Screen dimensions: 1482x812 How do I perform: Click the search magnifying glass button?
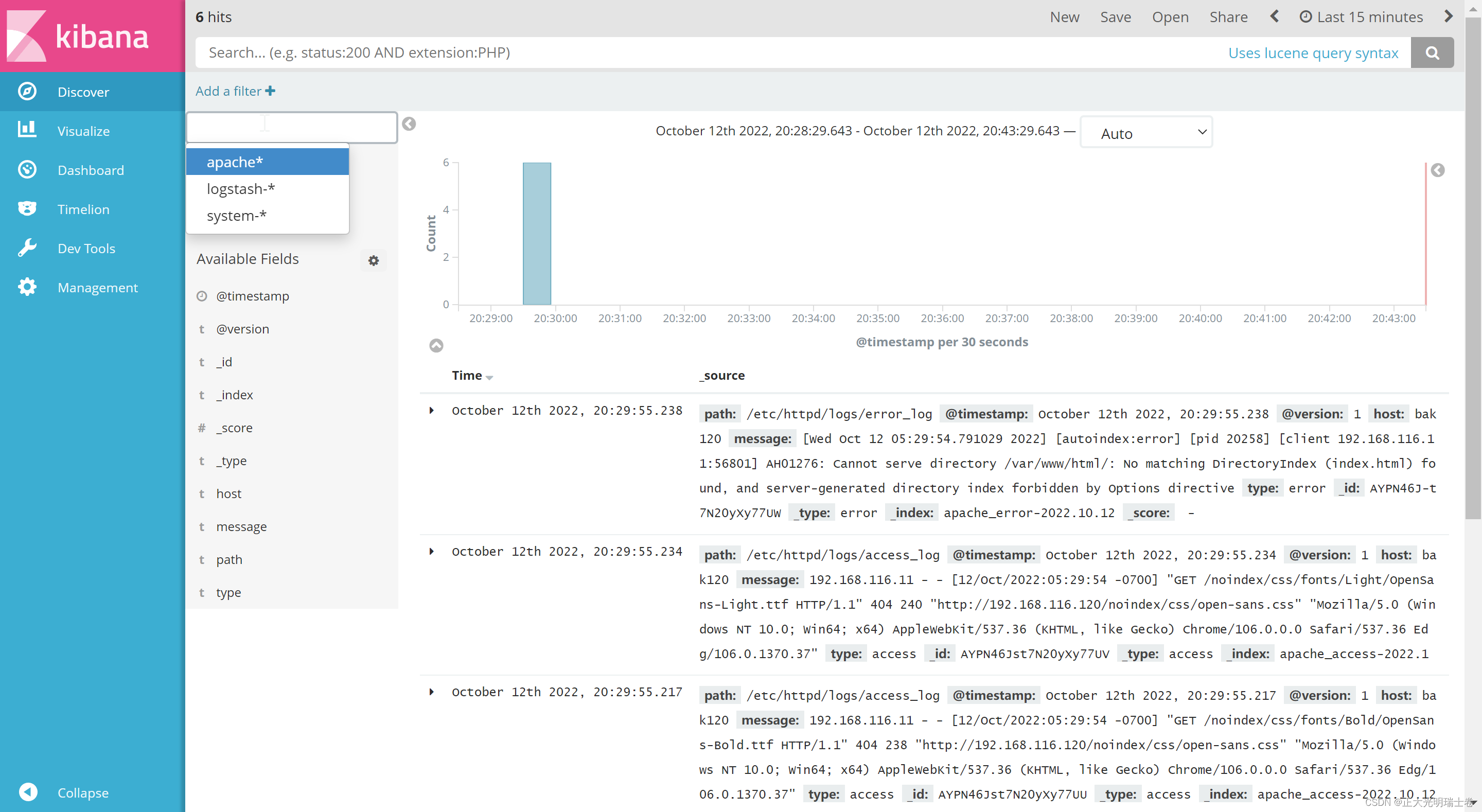pos(1433,52)
